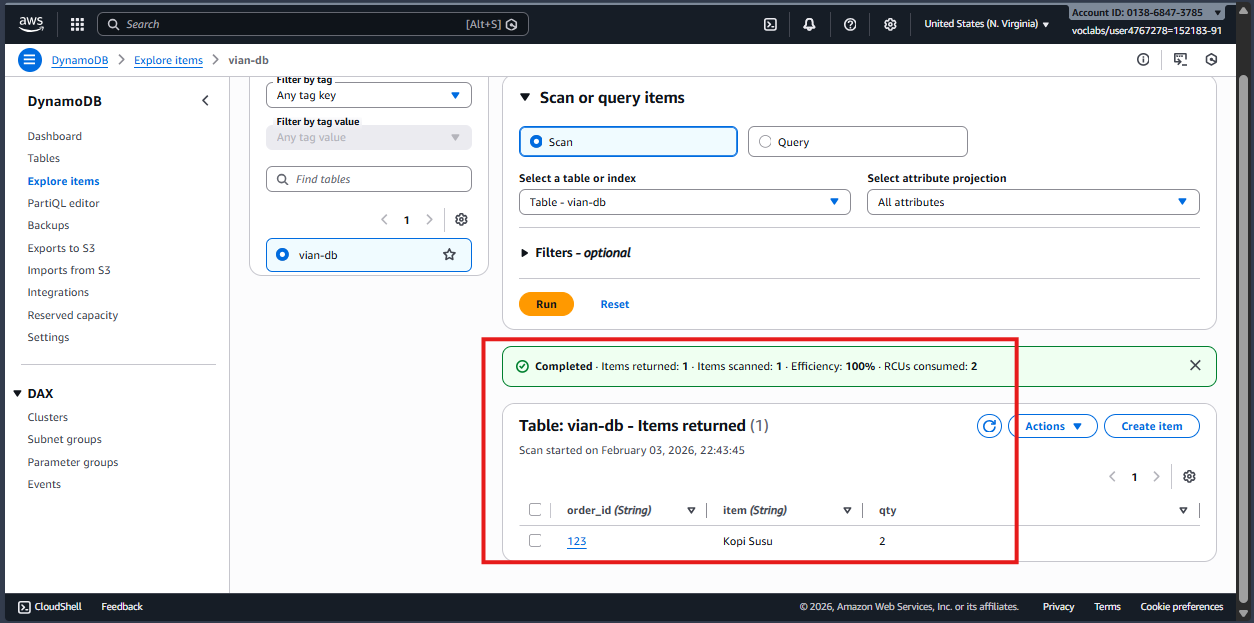Go to previous page in tables list
Image resolution: width=1254 pixels, height=623 pixels.
click(383, 220)
